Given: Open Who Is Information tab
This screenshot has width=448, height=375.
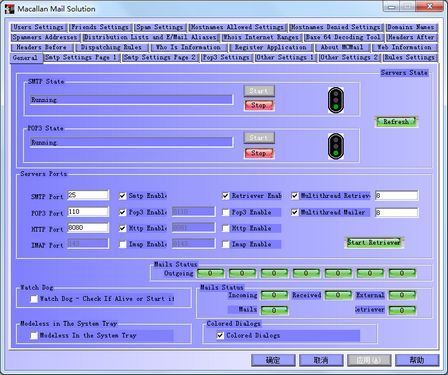Looking at the screenshot, I should [188, 47].
